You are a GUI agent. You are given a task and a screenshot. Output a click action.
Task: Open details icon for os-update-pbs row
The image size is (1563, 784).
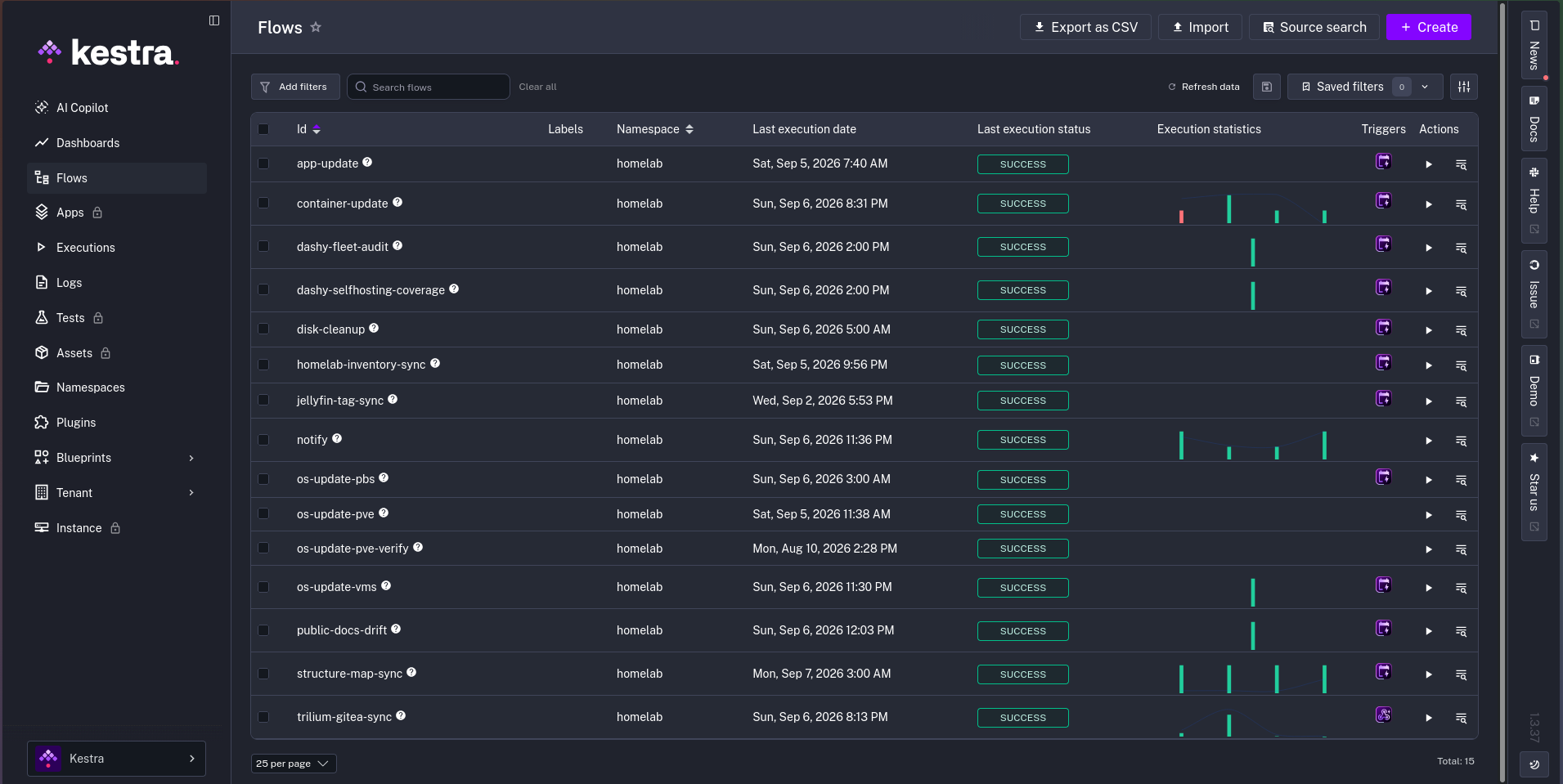point(1462,480)
